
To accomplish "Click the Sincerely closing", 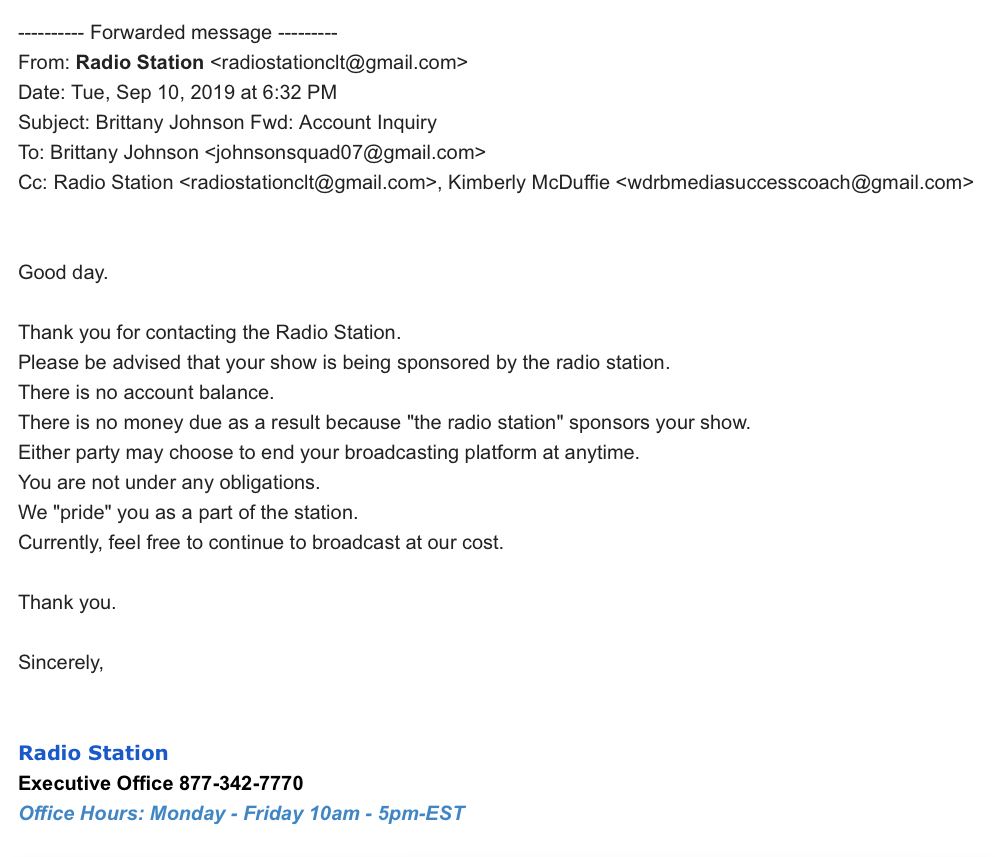I will (x=61, y=663).
